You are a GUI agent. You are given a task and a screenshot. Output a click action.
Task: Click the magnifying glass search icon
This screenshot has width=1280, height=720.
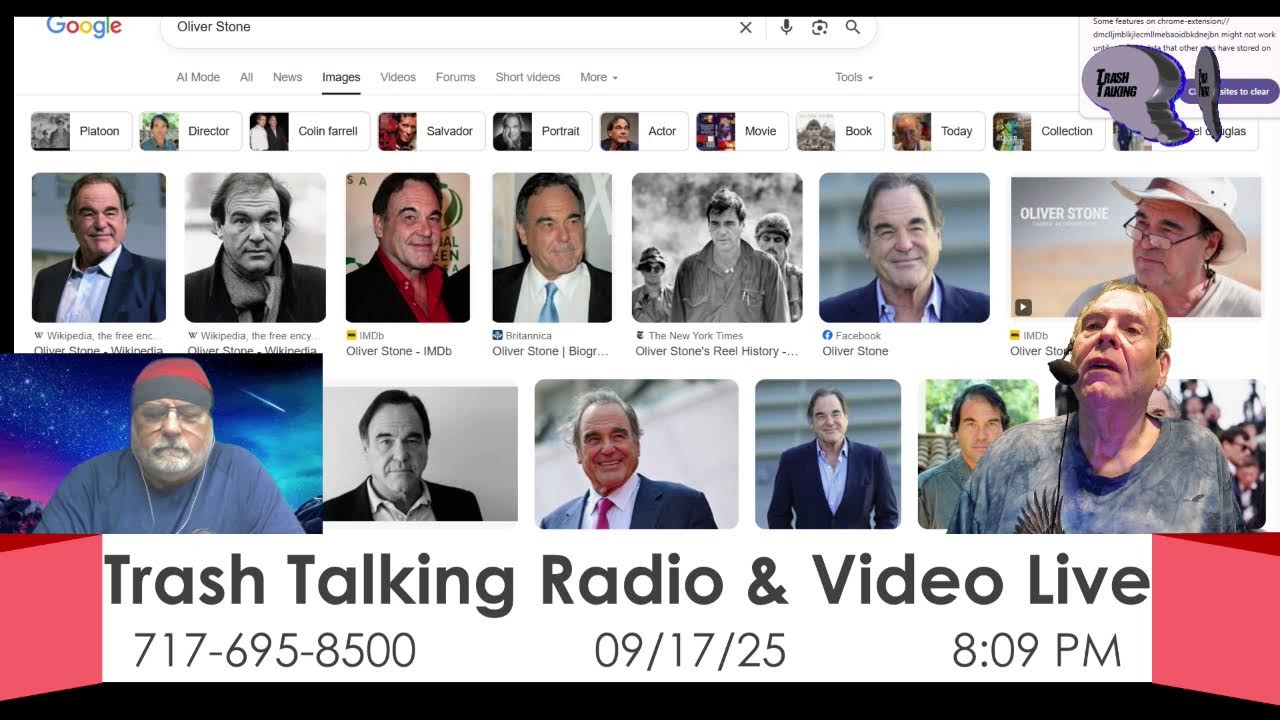point(853,27)
